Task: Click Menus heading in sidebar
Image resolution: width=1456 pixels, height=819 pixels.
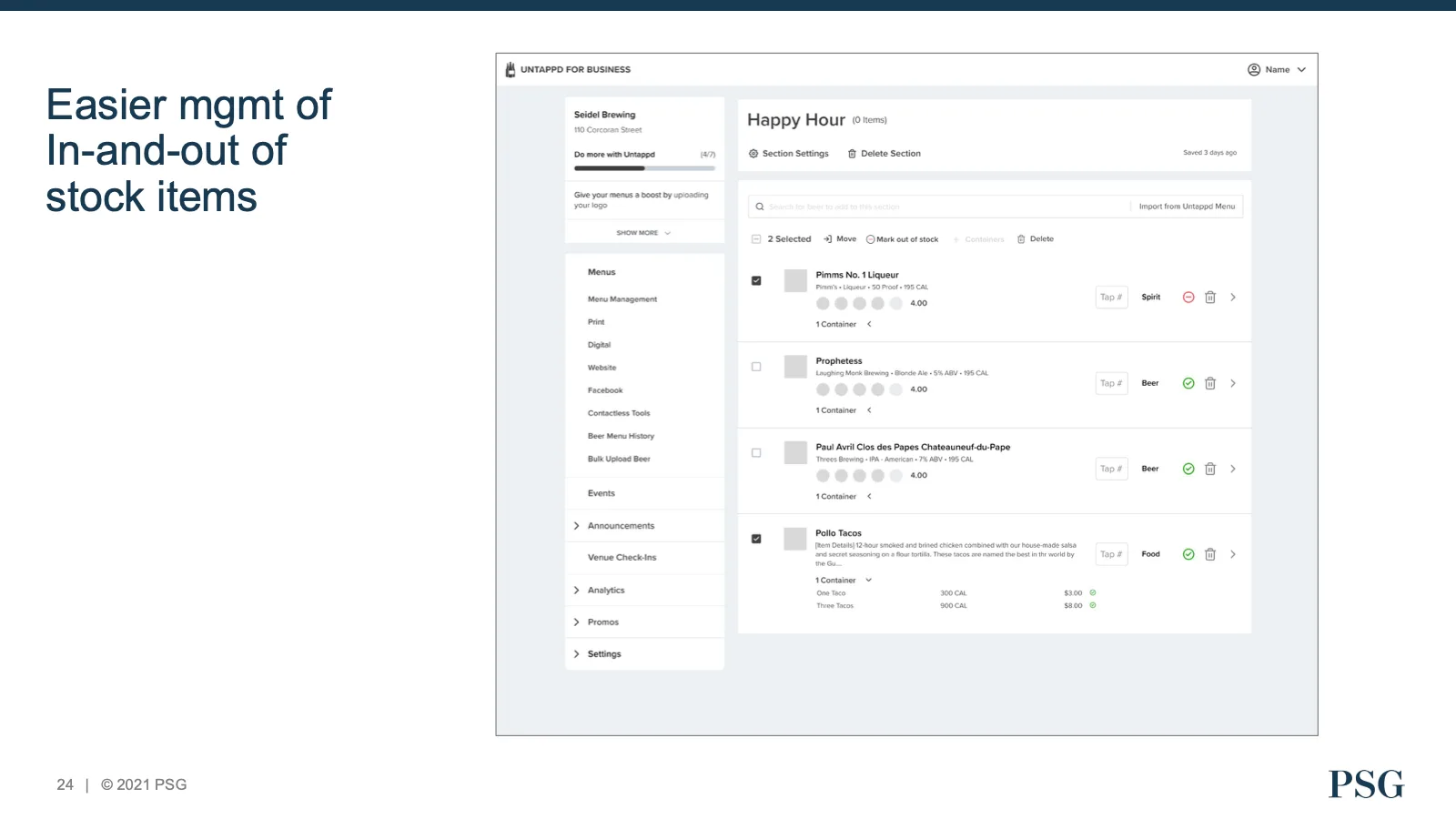Action: coord(602,272)
